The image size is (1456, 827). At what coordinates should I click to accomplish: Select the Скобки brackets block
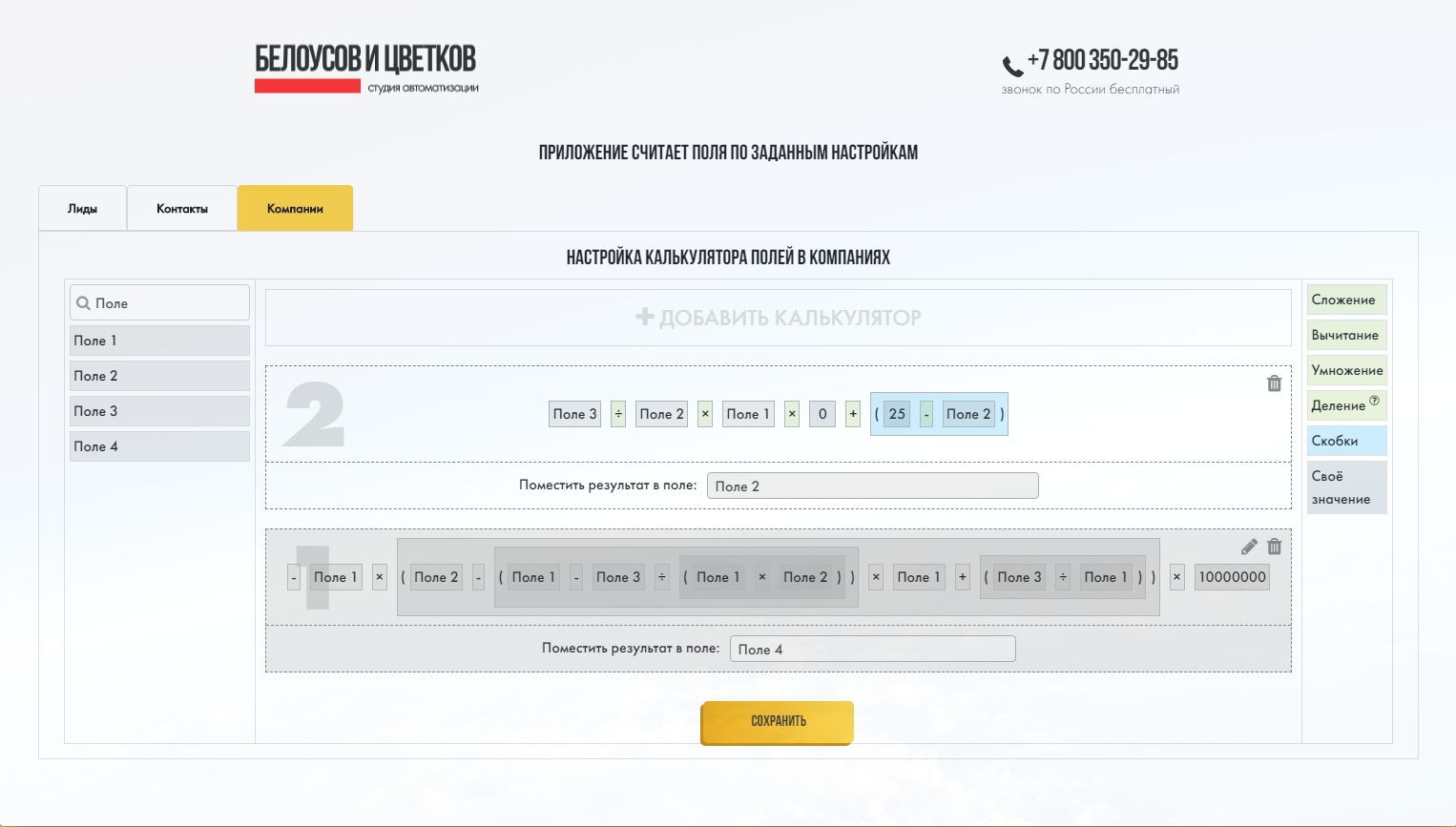pyautogui.click(x=1346, y=441)
